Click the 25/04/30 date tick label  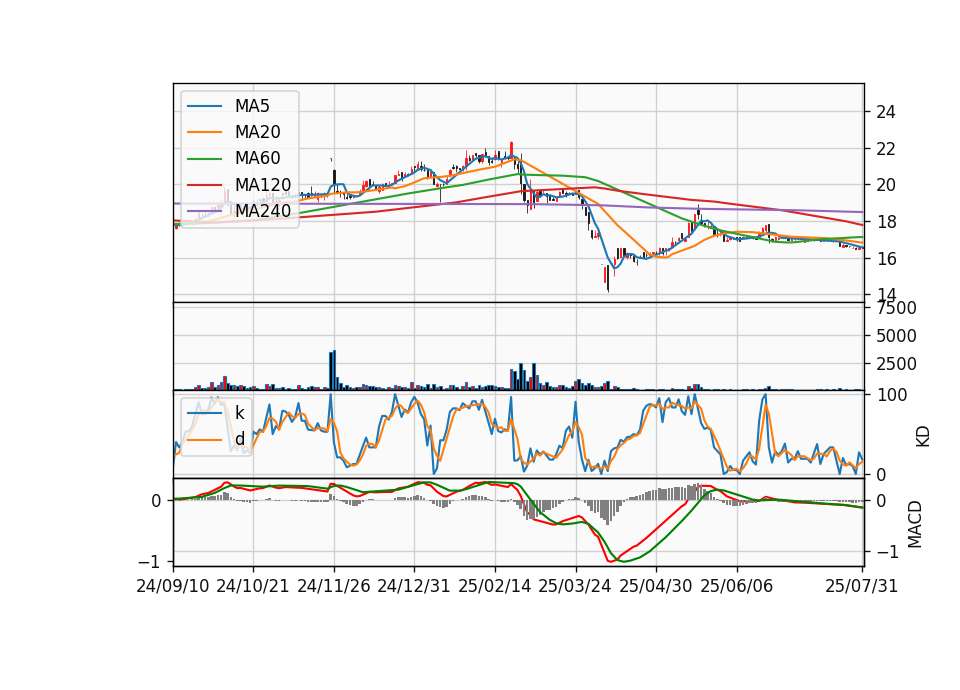point(656,586)
